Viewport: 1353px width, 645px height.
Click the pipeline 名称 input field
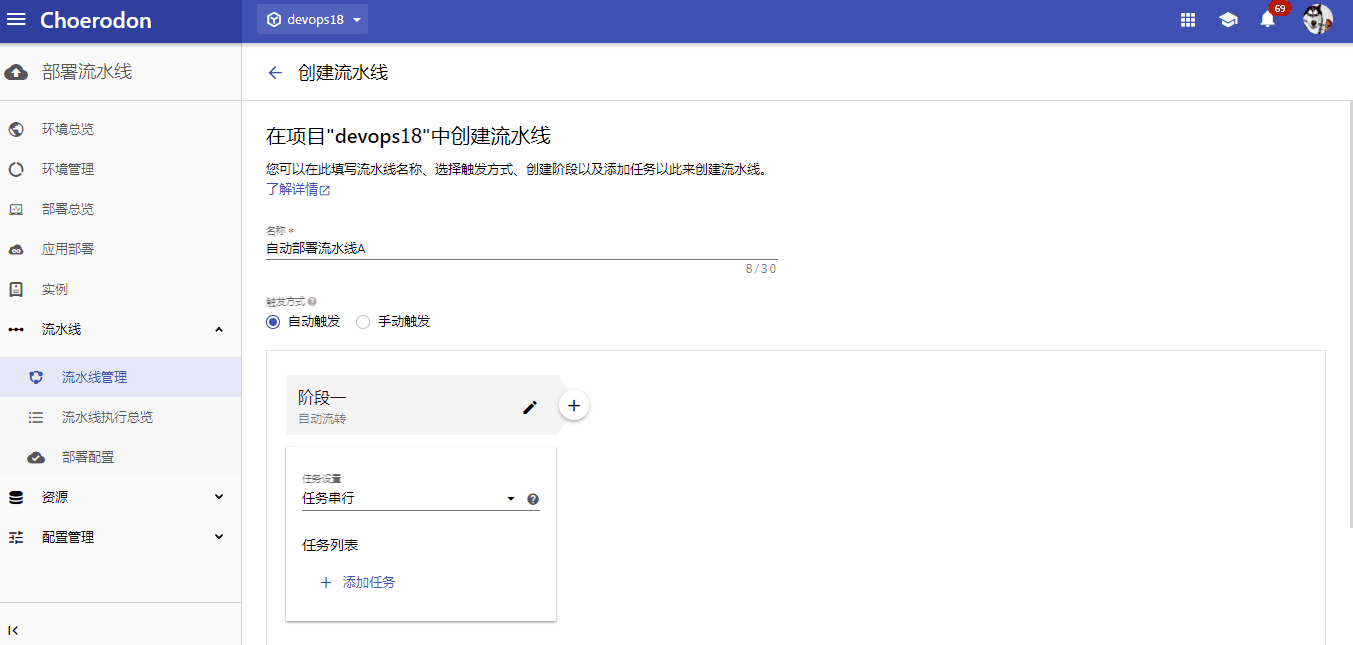(x=522, y=248)
